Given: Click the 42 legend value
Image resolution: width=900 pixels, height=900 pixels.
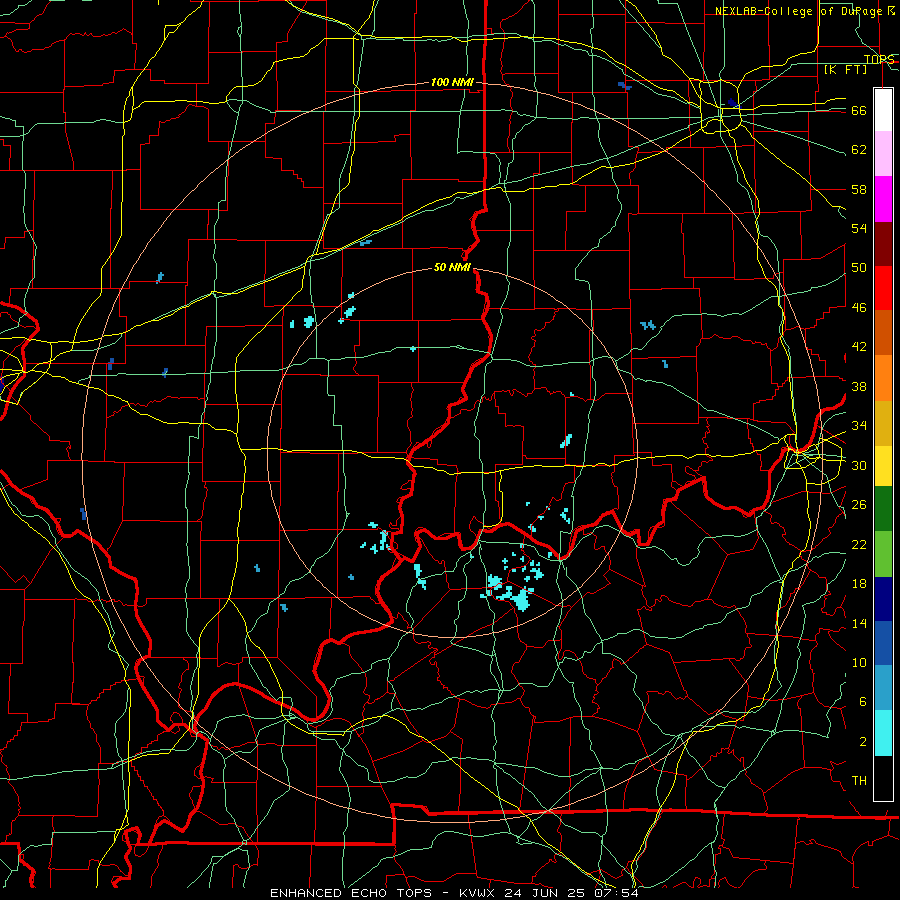Looking at the screenshot, I should tap(859, 347).
